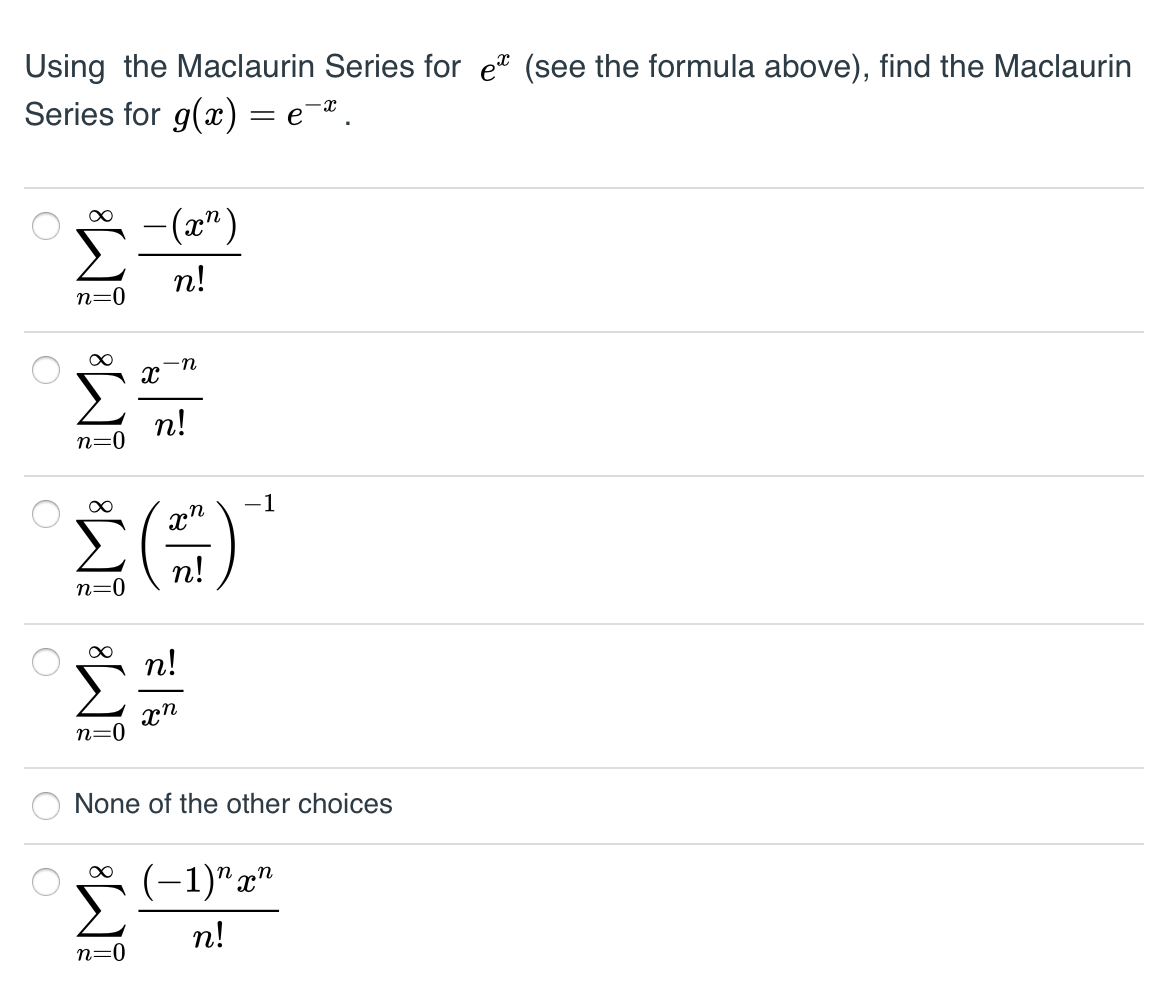Click the None of the other choices text label
Viewport: 1166px width, 1008px height.
pyautogui.click(x=232, y=804)
